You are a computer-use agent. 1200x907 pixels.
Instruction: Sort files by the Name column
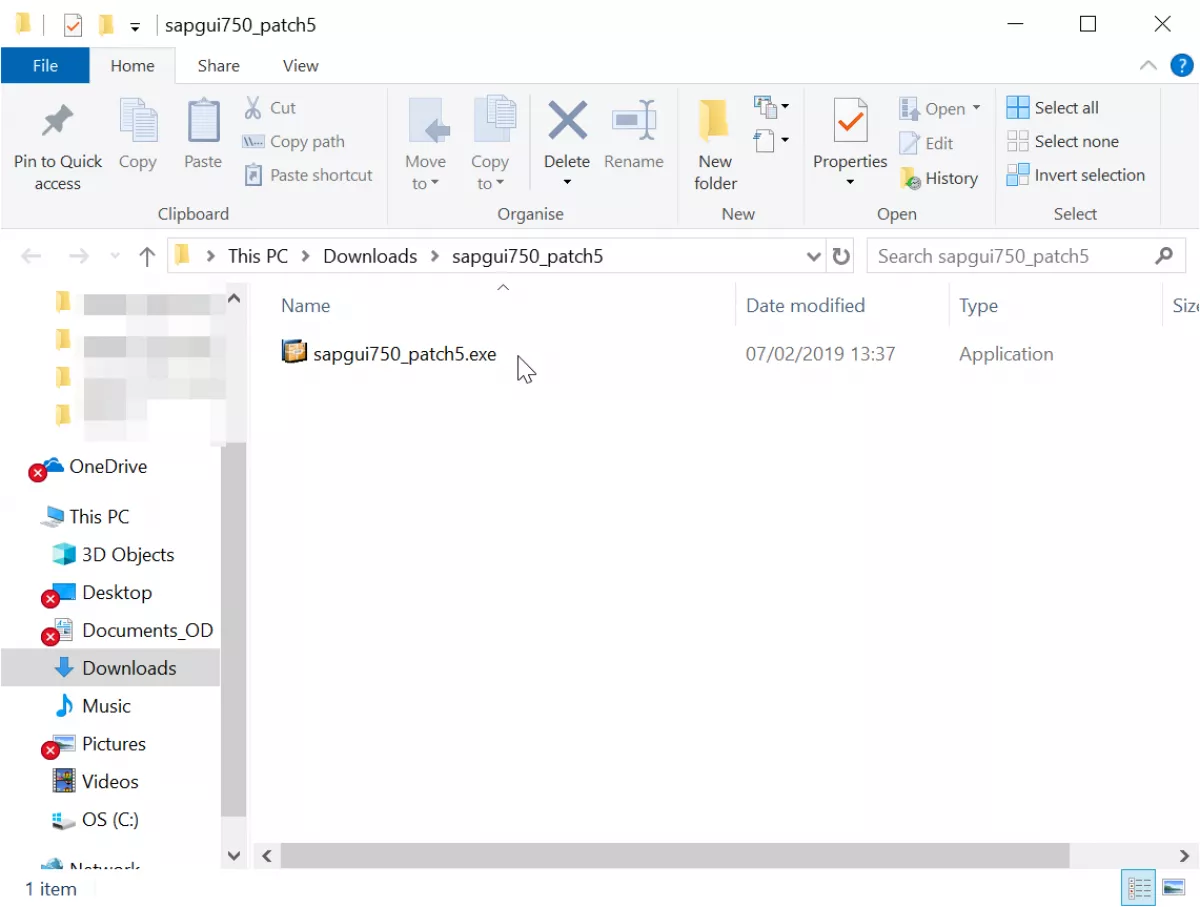(306, 306)
